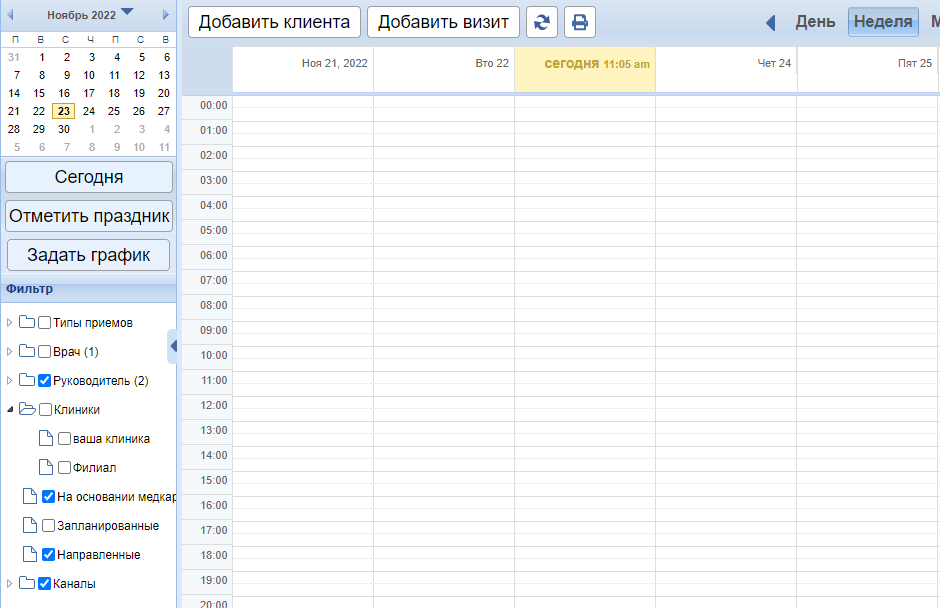Click the Добавить клиента button
The image size is (940, 608).
click(274, 22)
